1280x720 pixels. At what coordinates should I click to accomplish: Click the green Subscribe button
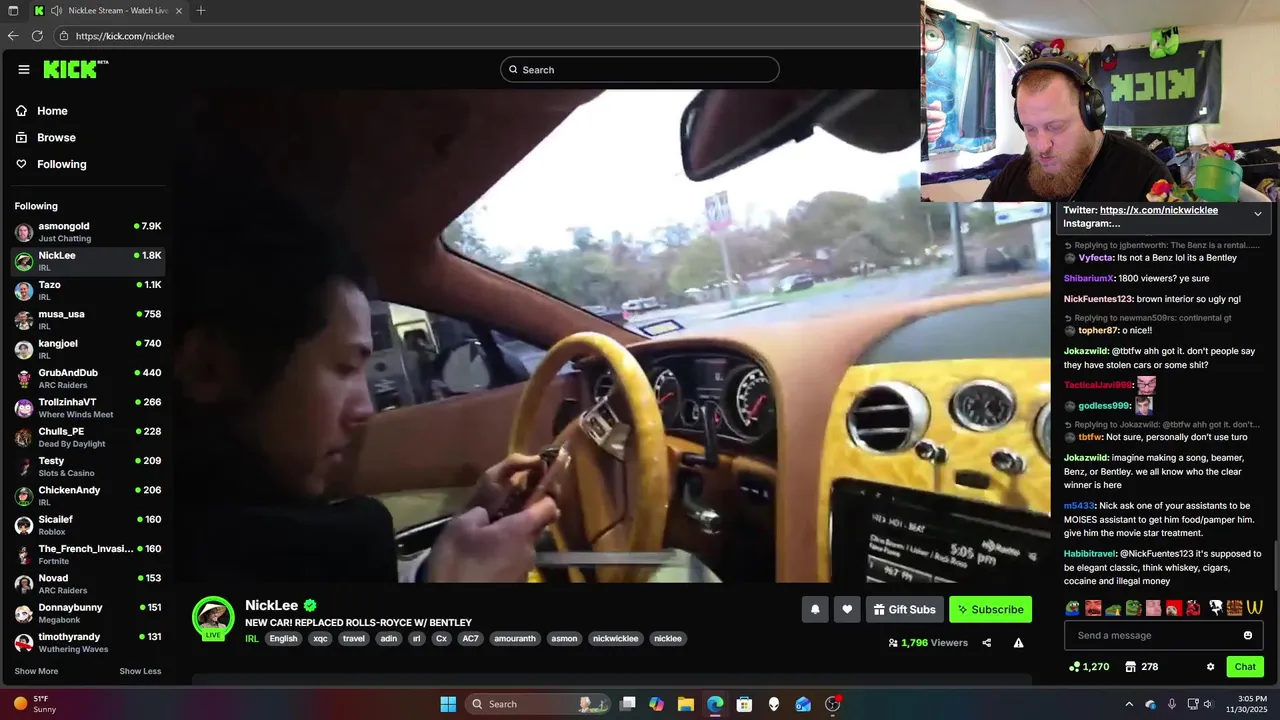(990, 609)
